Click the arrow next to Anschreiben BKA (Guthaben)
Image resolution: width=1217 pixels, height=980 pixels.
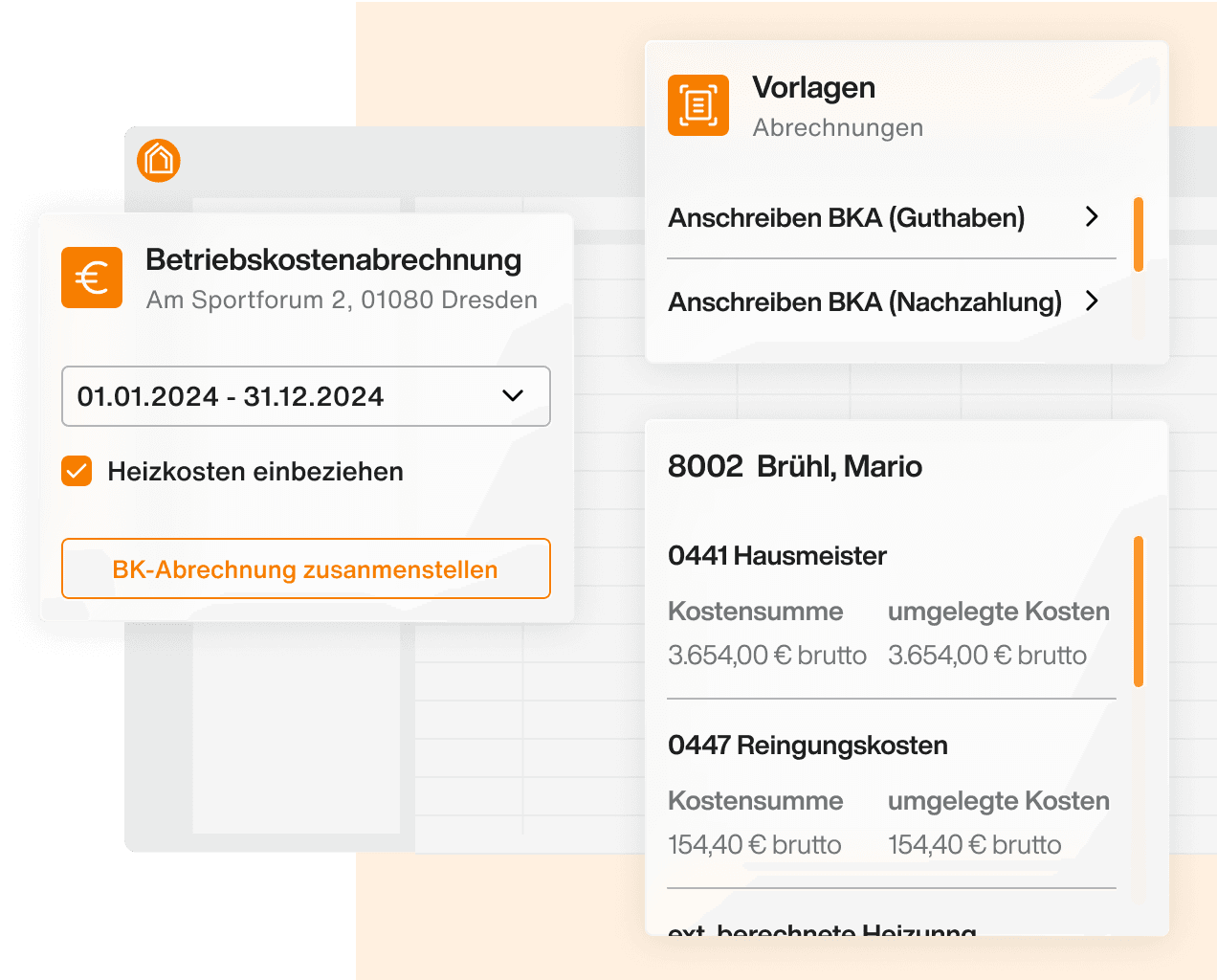pos(1092,217)
